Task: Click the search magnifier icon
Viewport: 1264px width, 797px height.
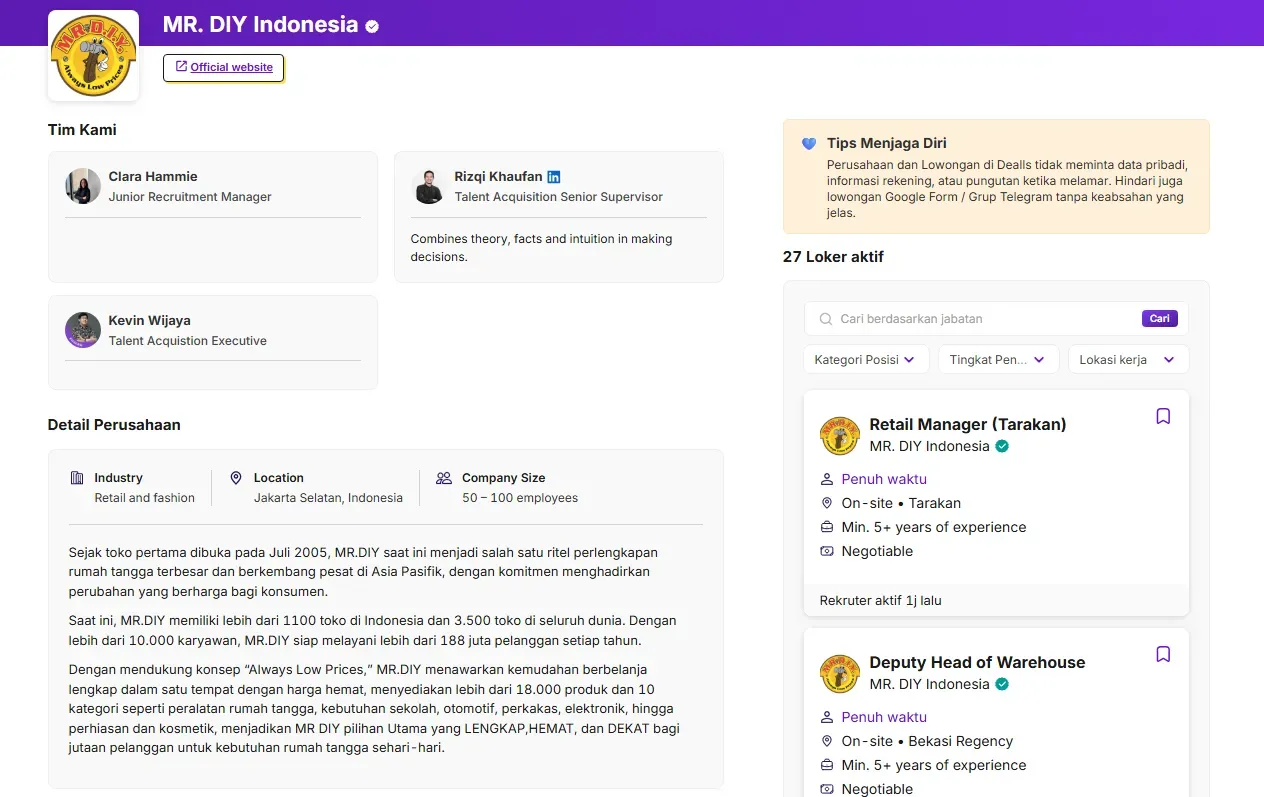Action: 826,319
